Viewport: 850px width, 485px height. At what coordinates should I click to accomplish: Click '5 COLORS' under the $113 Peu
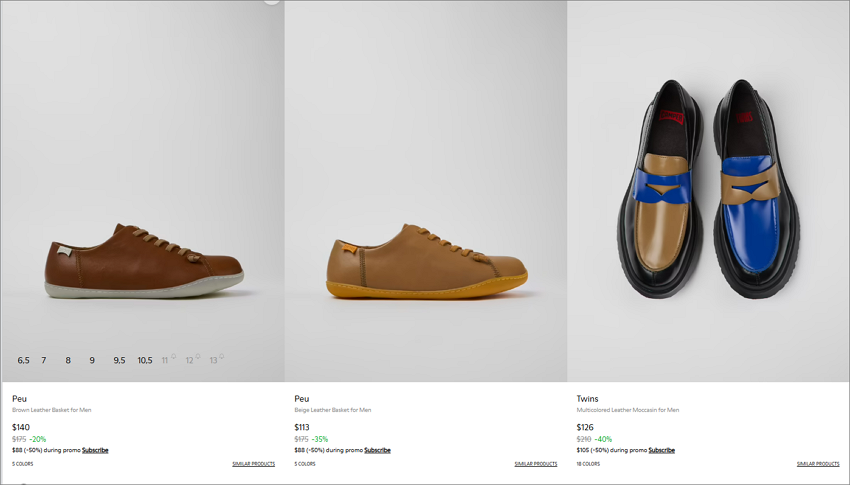[305, 464]
